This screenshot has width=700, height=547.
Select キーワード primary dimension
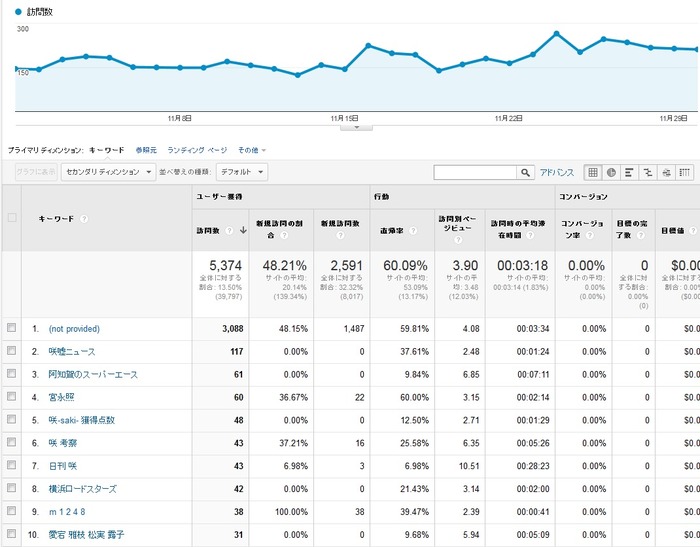[x=107, y=150]
